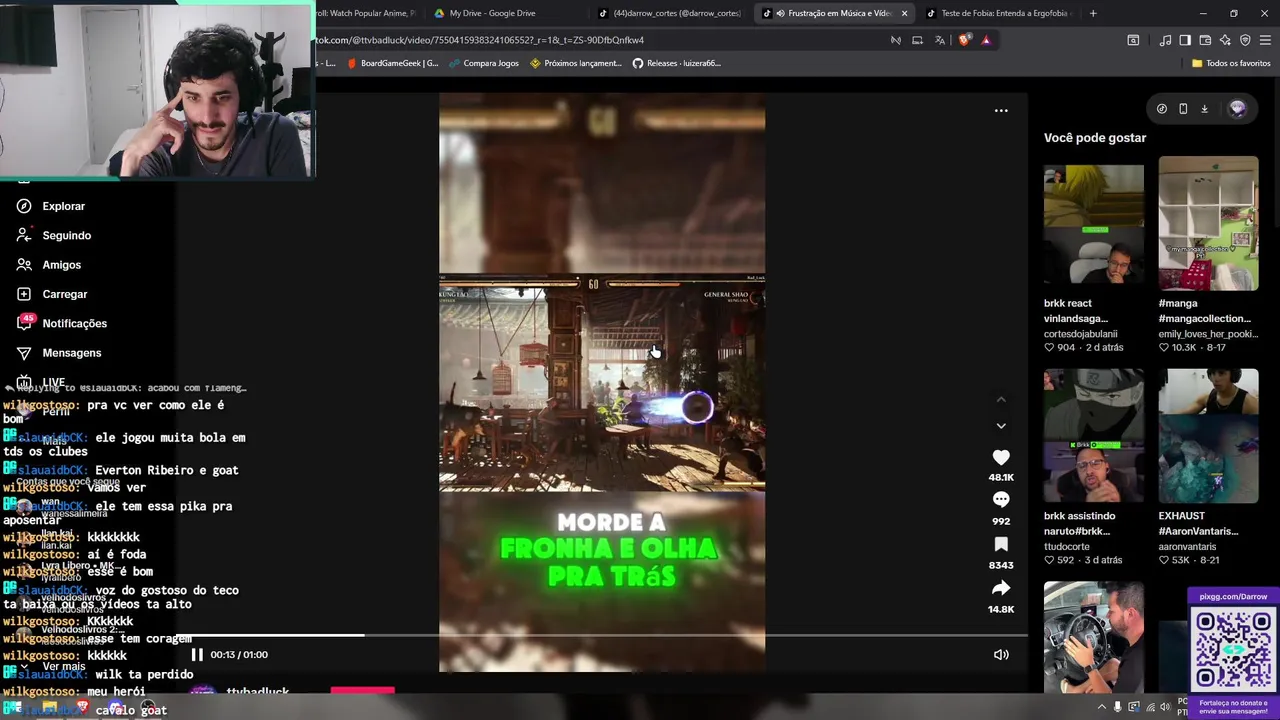Click the system tray network icon
Screen dimensions: 1280x720
point(1149,707)
